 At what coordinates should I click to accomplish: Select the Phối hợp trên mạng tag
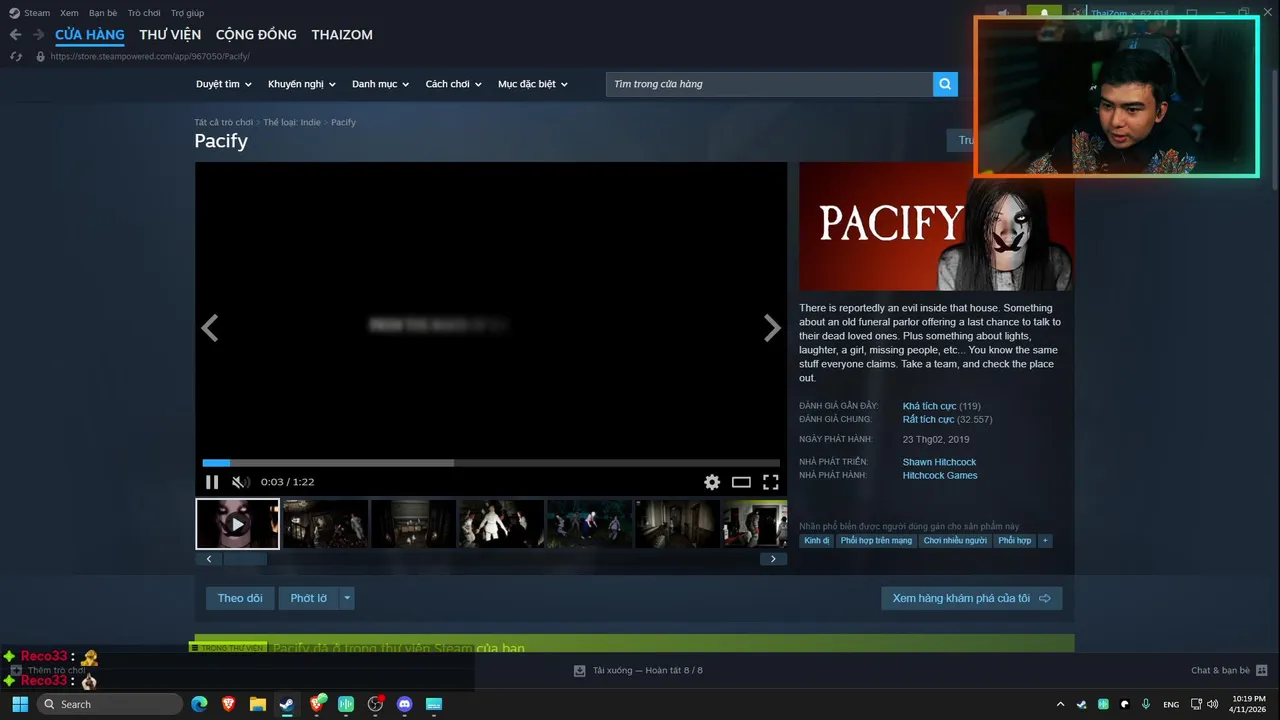pyautogui.click(x=877, y=541)
